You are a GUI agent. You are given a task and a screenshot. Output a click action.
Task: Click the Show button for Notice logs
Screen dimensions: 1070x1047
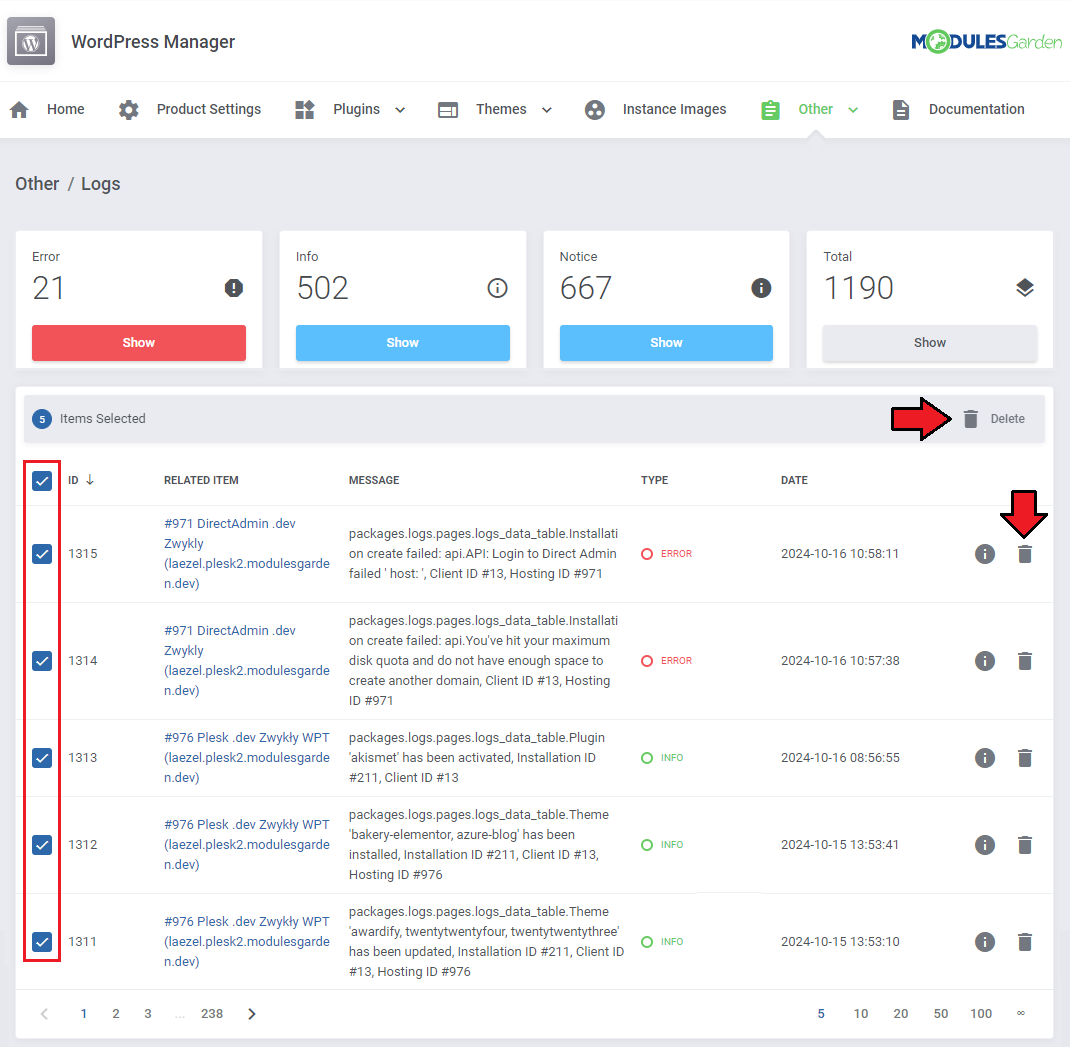point(666,343)
